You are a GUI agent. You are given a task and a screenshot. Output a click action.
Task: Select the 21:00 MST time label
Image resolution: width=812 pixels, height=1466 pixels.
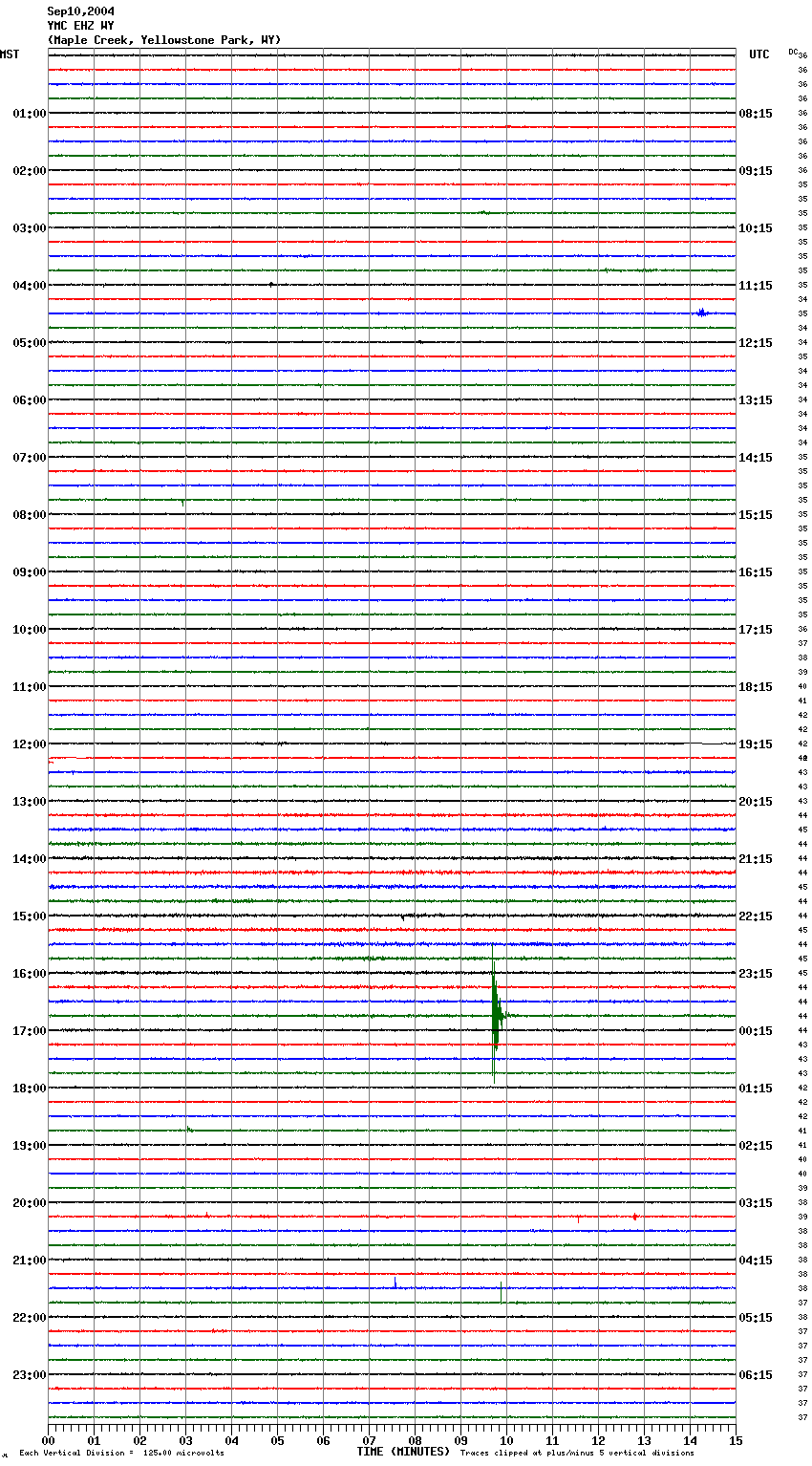30,1261
